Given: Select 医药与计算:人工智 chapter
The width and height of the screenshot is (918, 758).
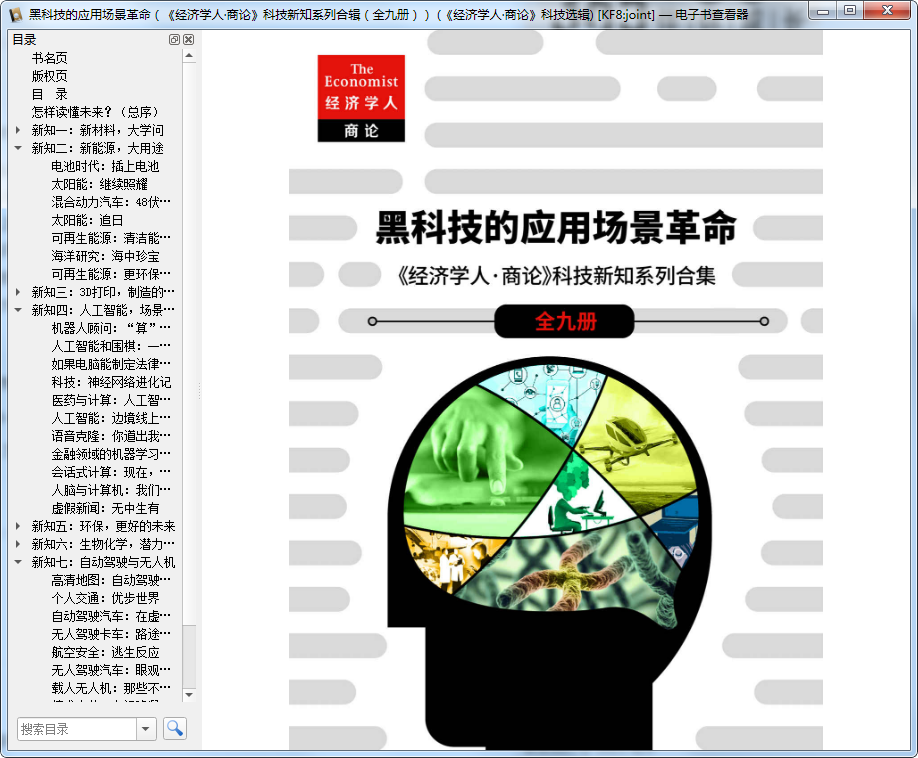Looking at the screenshot, I should point(111,400).
